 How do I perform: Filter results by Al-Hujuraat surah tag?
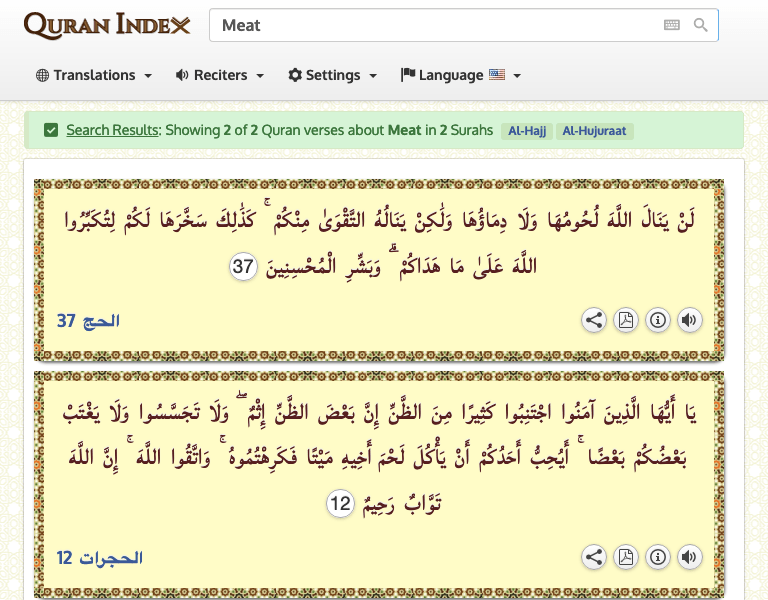(x=595, y=131)
